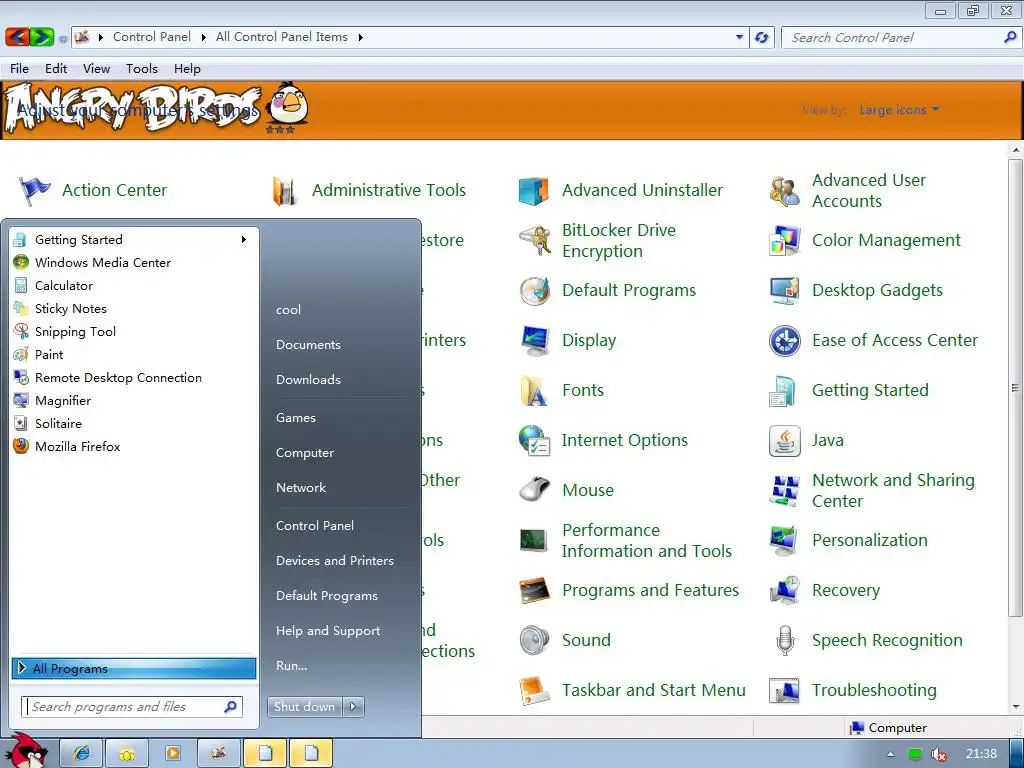
Task: Open Windows Media Center from Start menu
Action: click(x=134, y=263)
